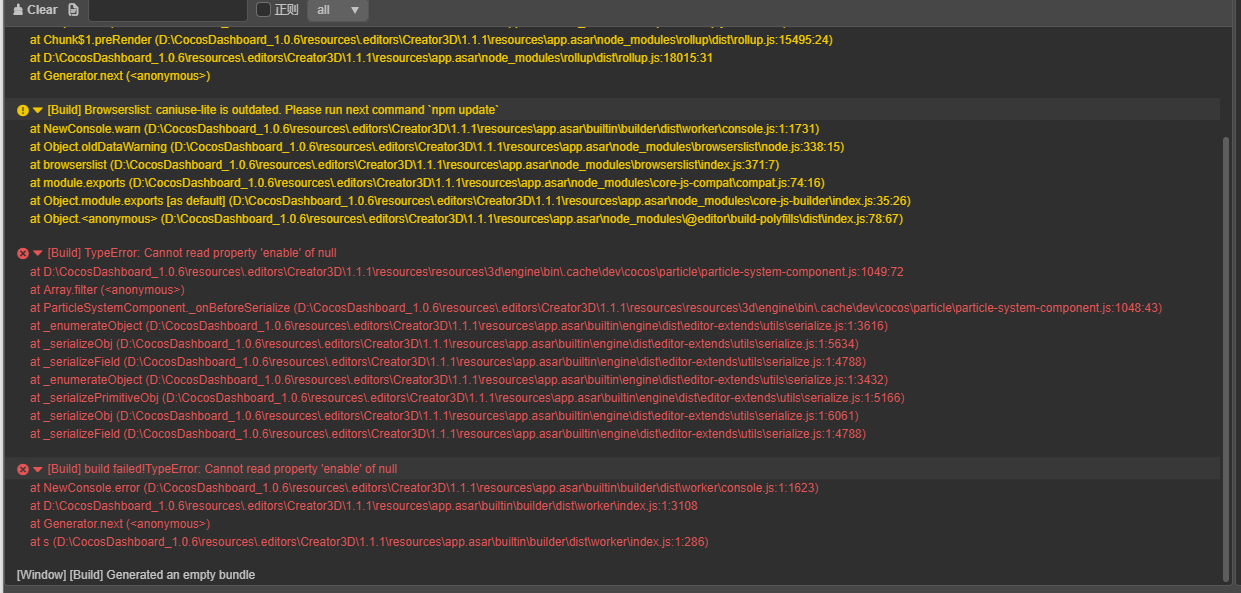Click the Clear button label

[x=42, y=10]
